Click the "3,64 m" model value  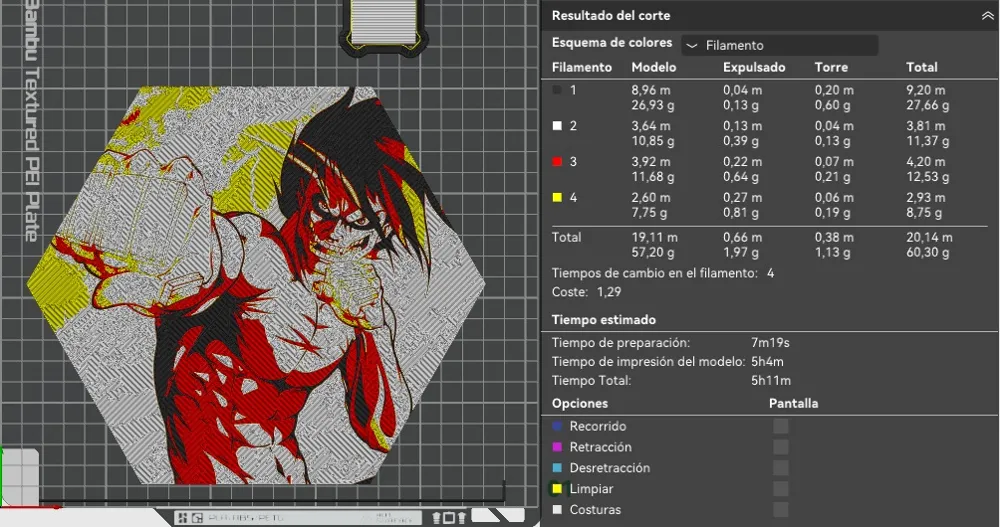click(x=651, y=126)
